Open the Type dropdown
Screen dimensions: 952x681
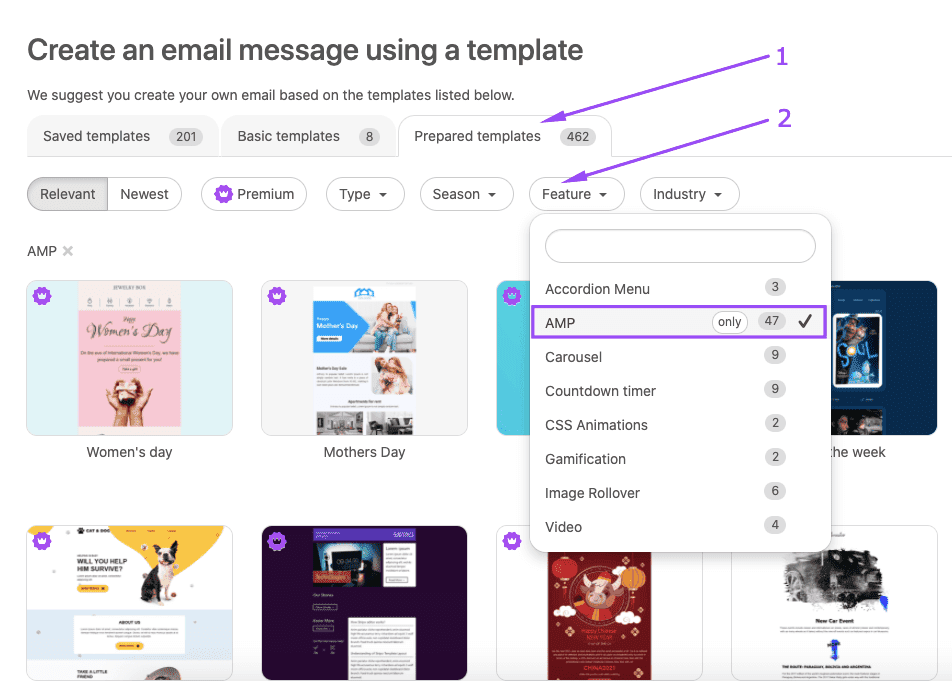coord(365,194)
